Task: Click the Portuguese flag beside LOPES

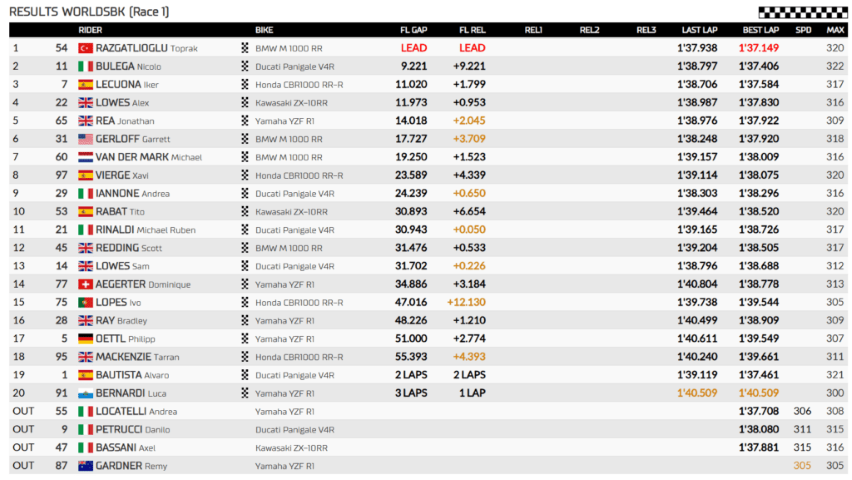Action: coord(85,302)
